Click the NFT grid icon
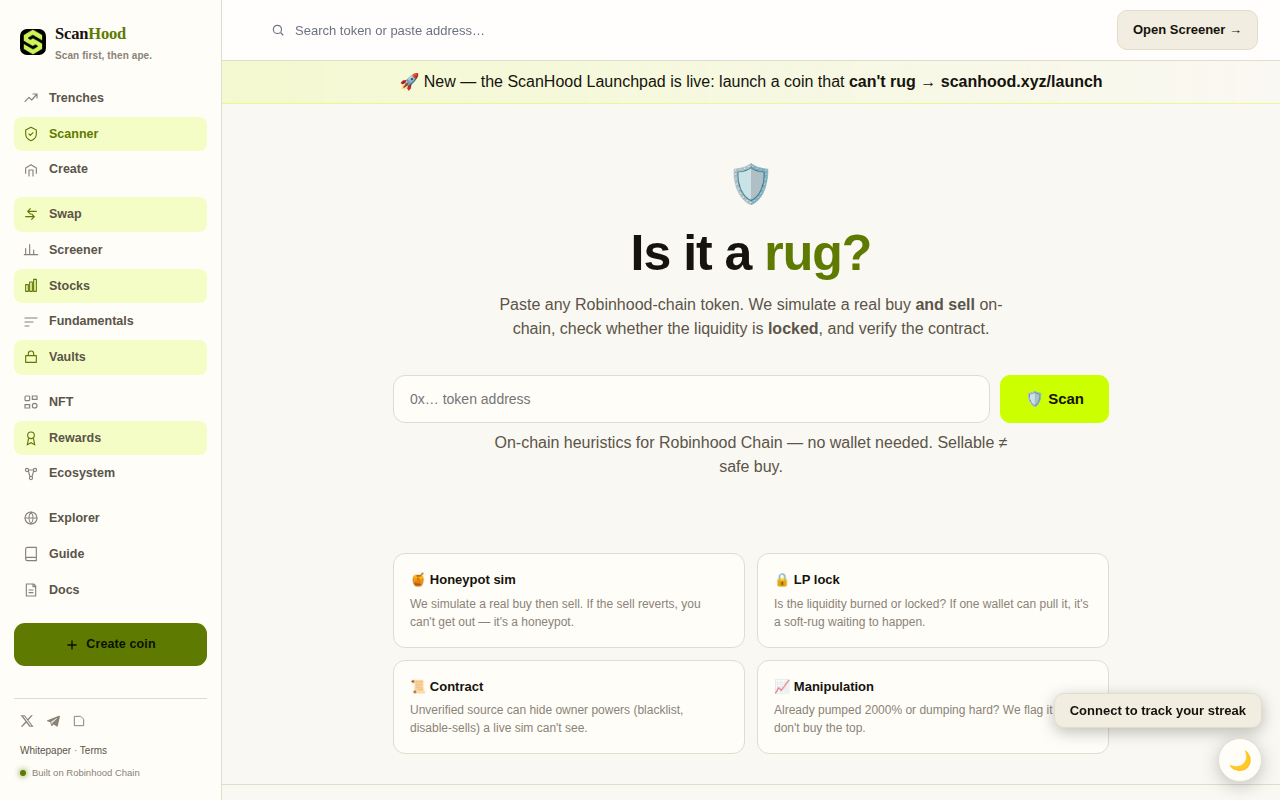Screen dimensions: 1280x800 click(31, 402)
